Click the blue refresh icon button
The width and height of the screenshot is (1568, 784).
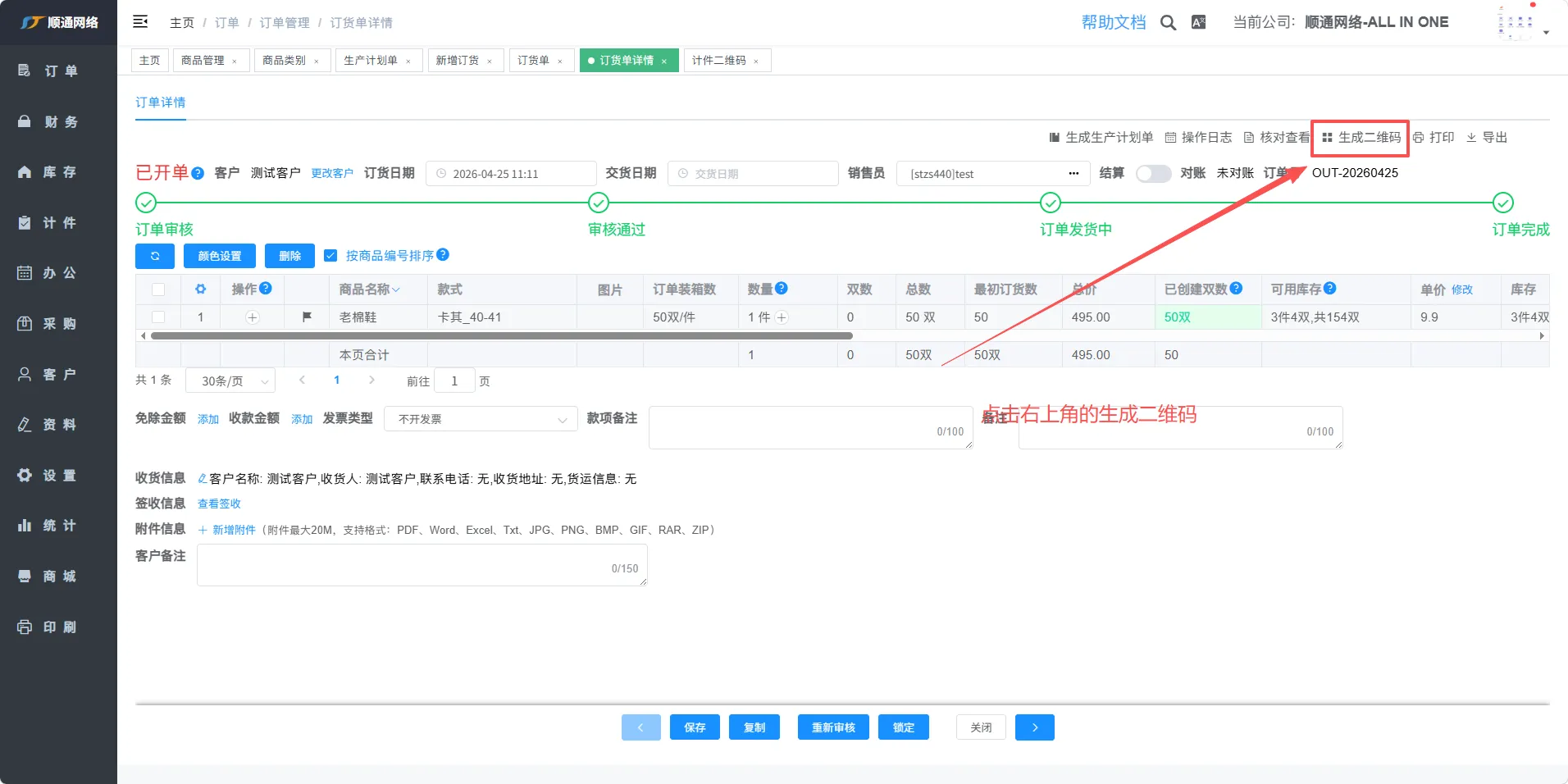point(155,256)
